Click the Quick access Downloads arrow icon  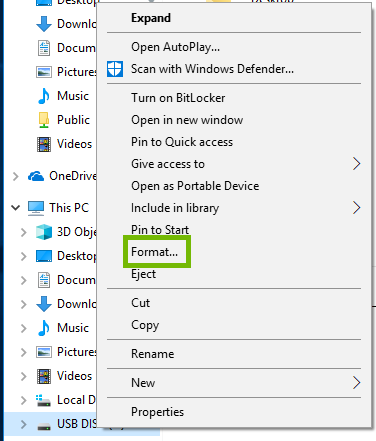click(44, 24)
